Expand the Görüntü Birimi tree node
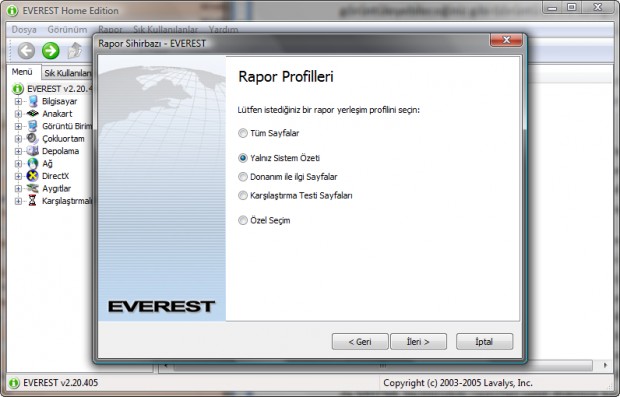Screen dimensions: 620x397 click(18, 127)
